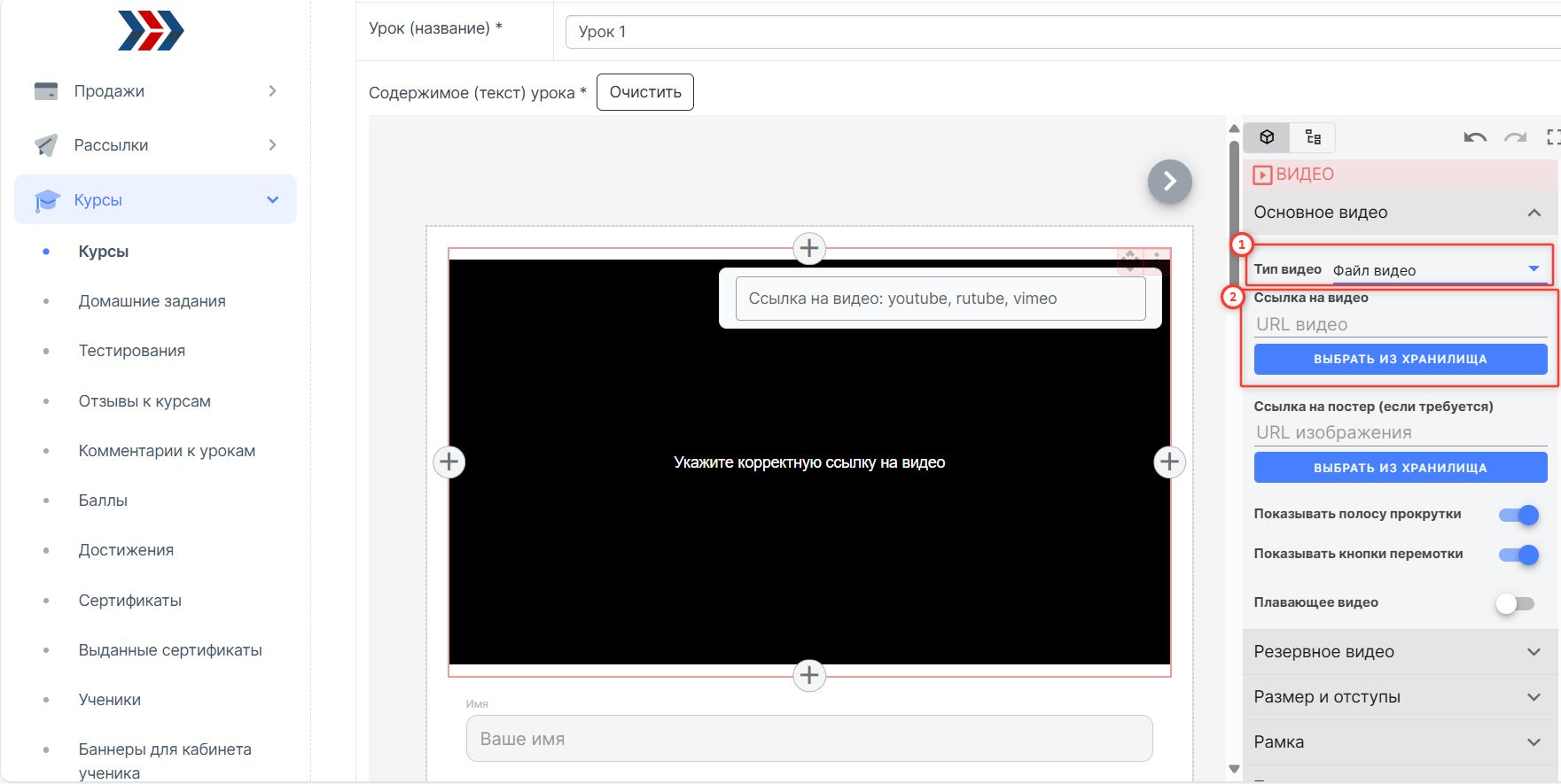Open Домашние задания in sidebar
1561x784 pixels.
152,301
